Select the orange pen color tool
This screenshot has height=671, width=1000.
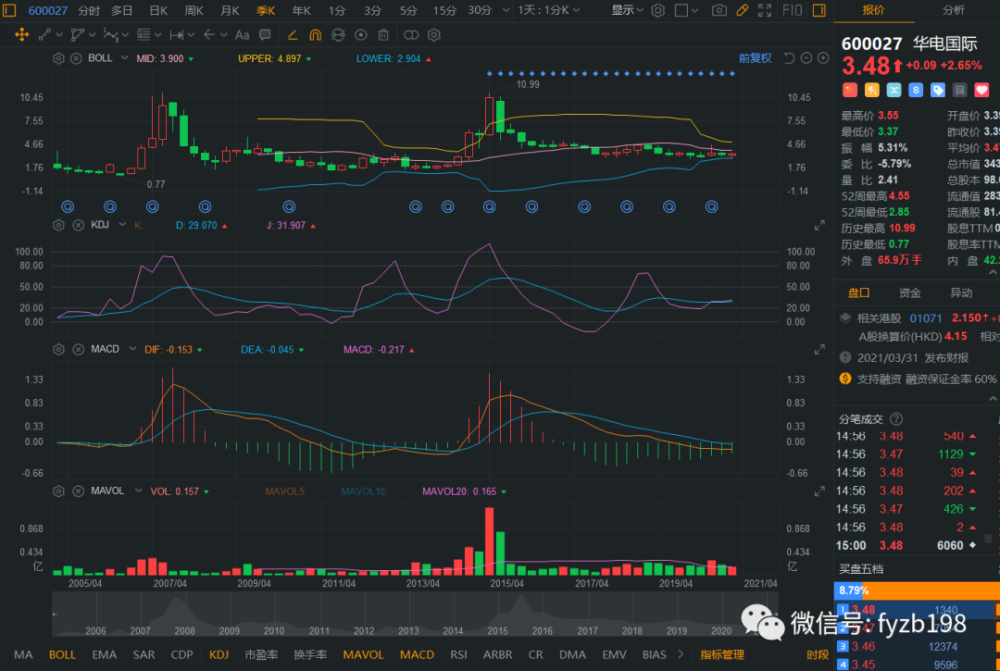click(x=292, y=35)
